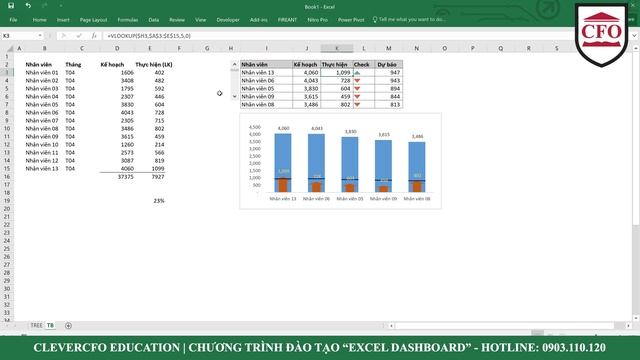640x360 pixels.
Task: Click the Tell me what you want search box
Action: 409,19
